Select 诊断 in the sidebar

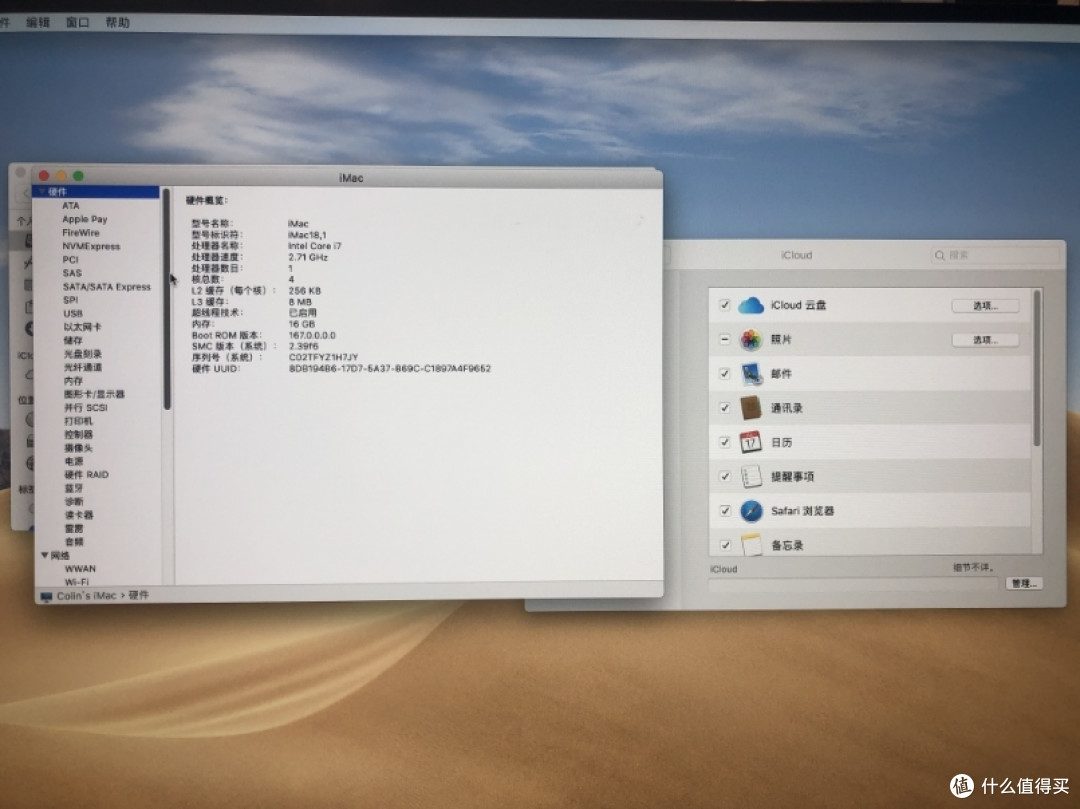74,501
